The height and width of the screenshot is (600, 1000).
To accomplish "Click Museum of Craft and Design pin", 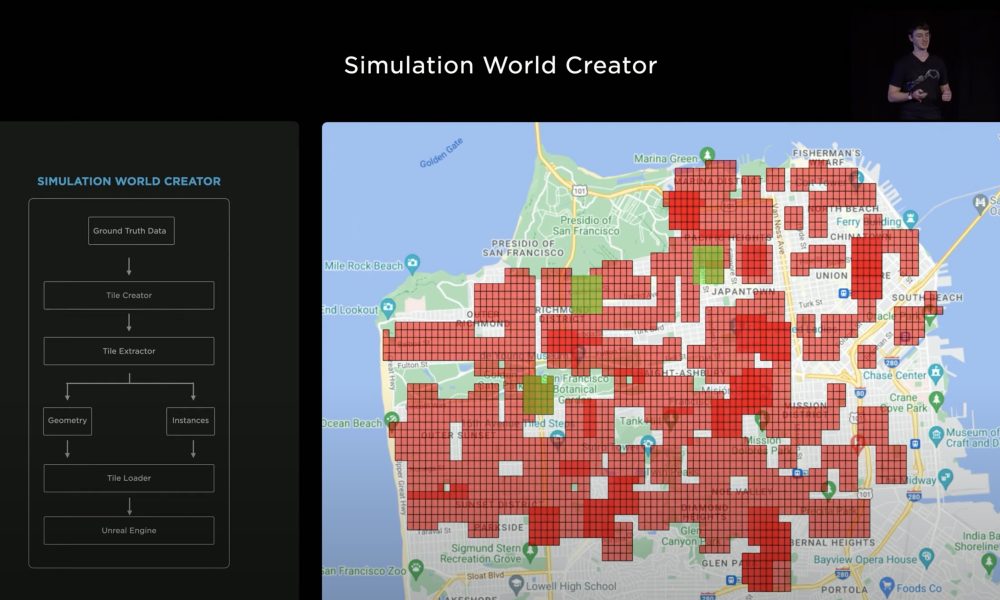I will (936, 435).
